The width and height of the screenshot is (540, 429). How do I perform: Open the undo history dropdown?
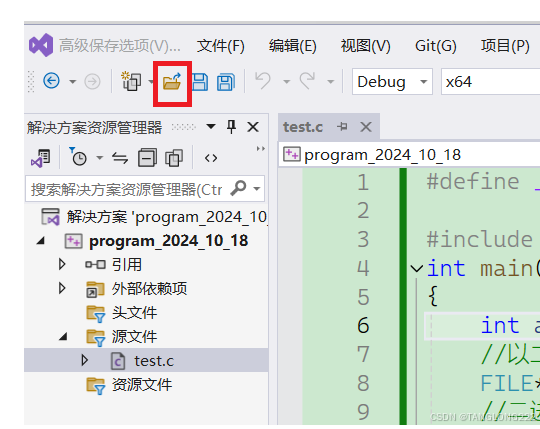click(286, 82)
